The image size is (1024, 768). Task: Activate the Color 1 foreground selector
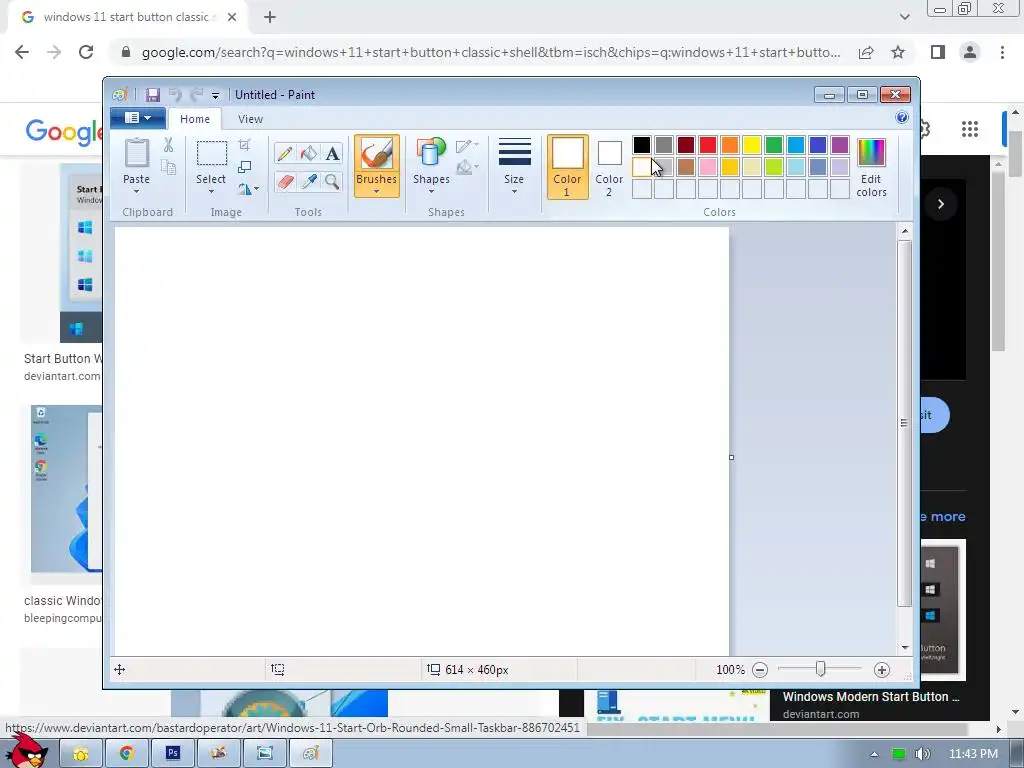tap(568, 167)
